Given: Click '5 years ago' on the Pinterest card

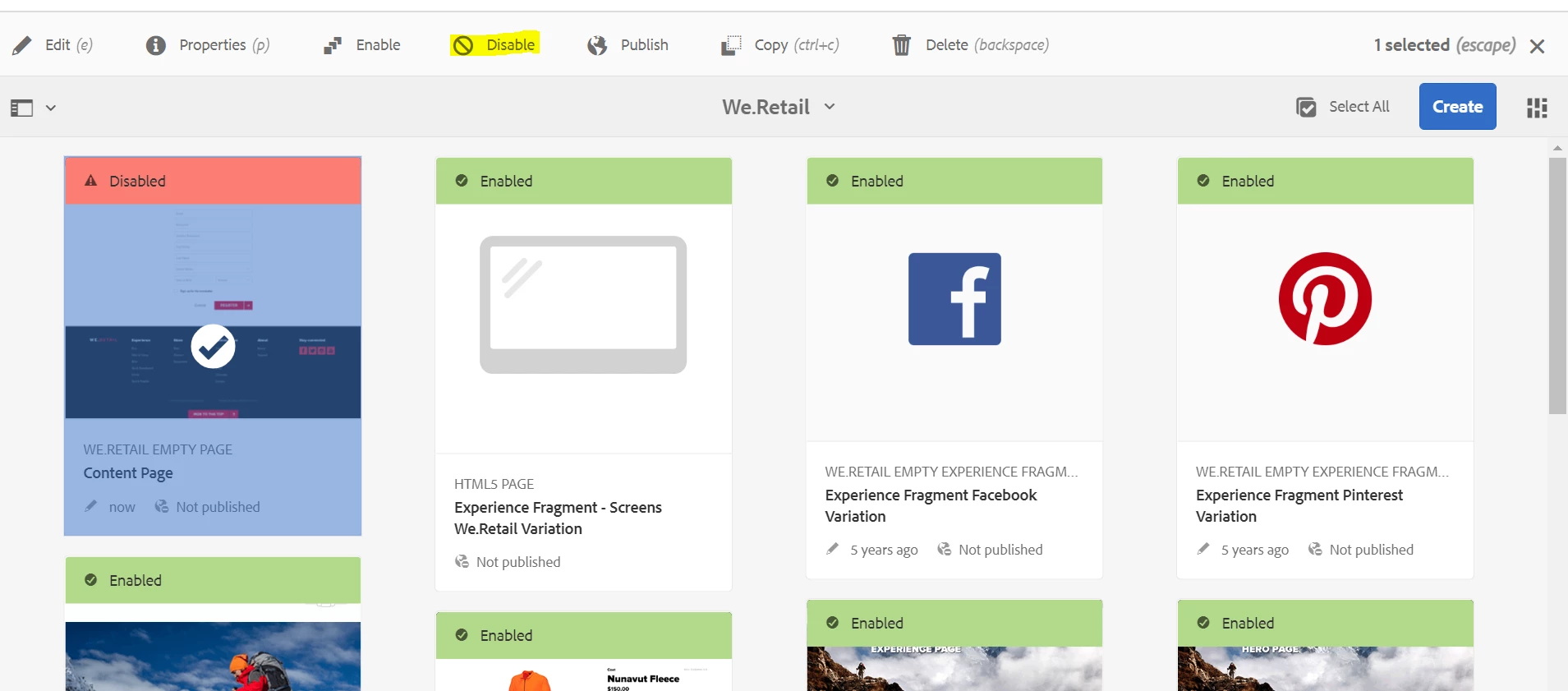Looking at the screenshot, I should pyautogui.click(x=1254, y=550).
